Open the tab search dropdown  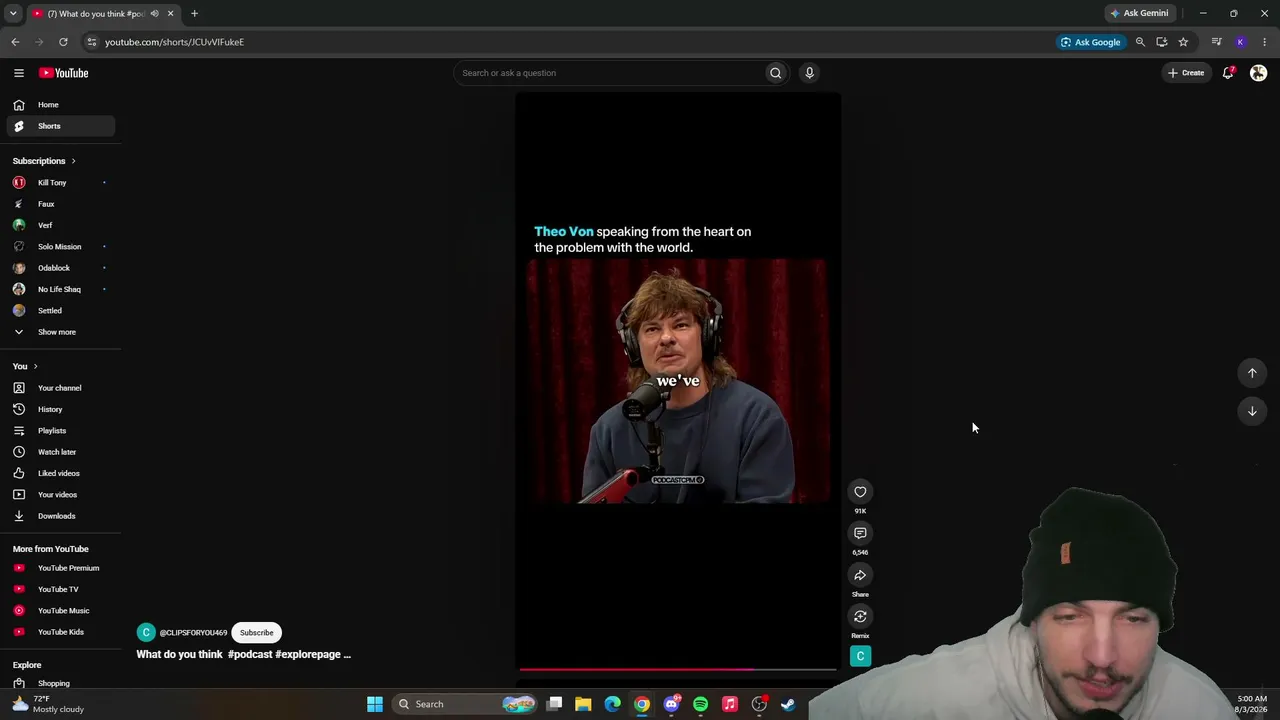coord(13,14)
